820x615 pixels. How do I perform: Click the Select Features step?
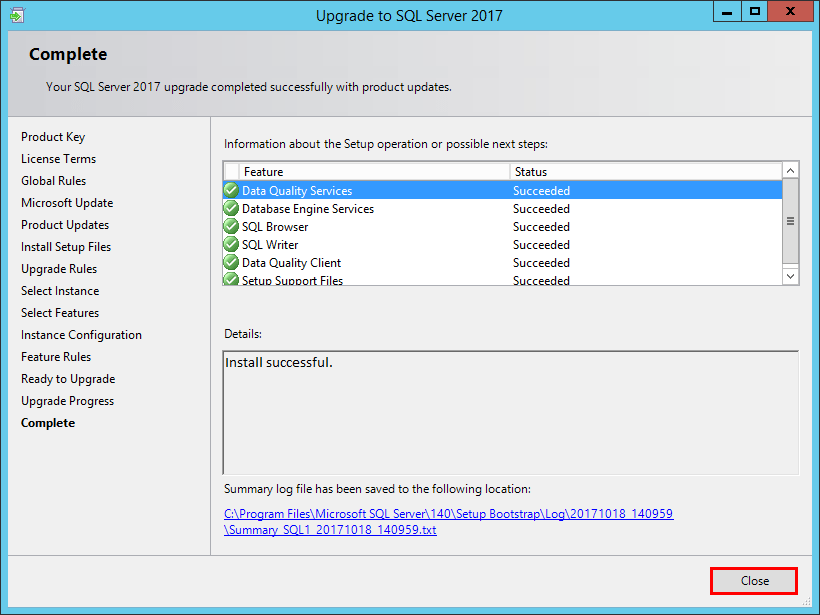(60, 313)
